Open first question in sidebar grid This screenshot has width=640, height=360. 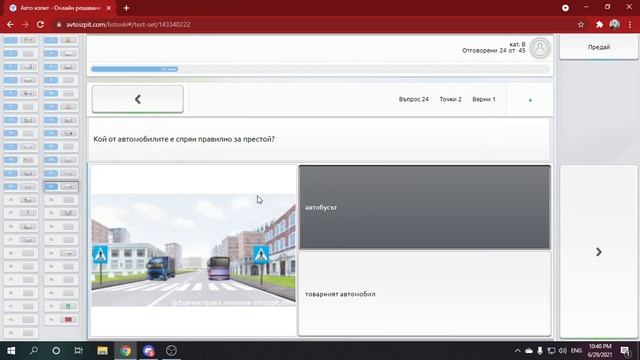(21, 40)
